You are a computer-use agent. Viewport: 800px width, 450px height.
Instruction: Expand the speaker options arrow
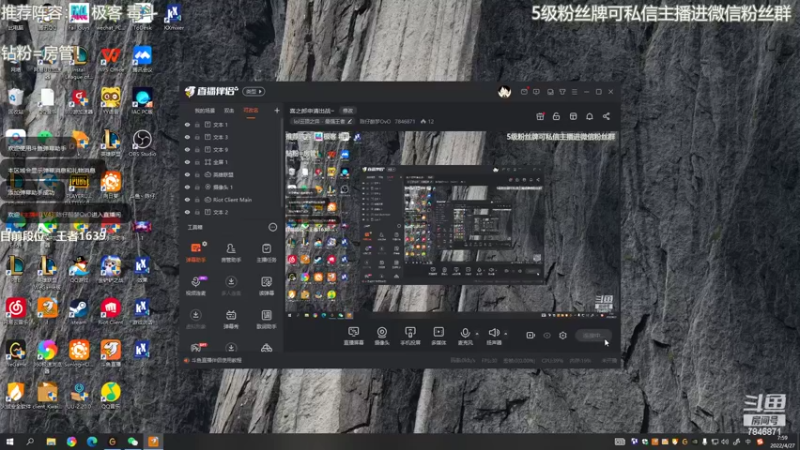click(x=506, y=334)
